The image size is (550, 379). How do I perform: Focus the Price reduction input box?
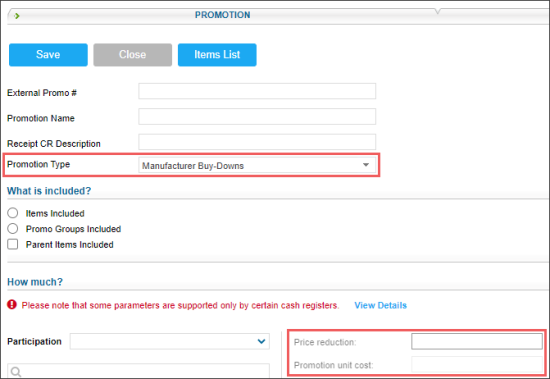tap(477, 341)
